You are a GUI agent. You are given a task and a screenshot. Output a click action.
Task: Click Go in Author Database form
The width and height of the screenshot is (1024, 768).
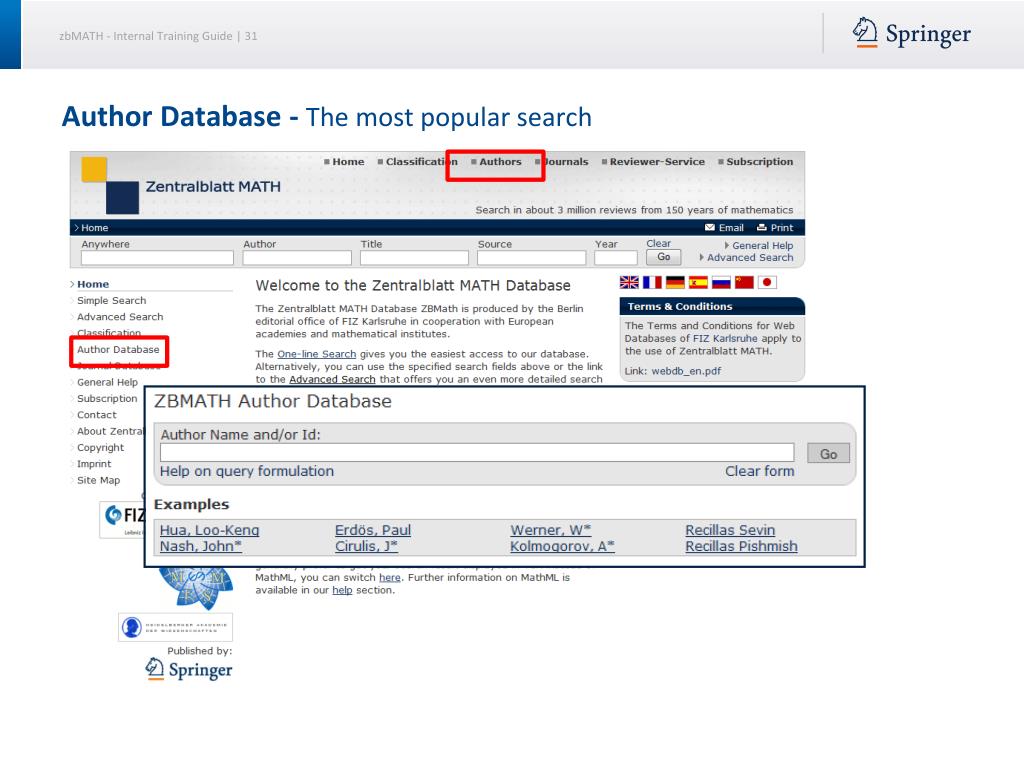click(829, 453)
